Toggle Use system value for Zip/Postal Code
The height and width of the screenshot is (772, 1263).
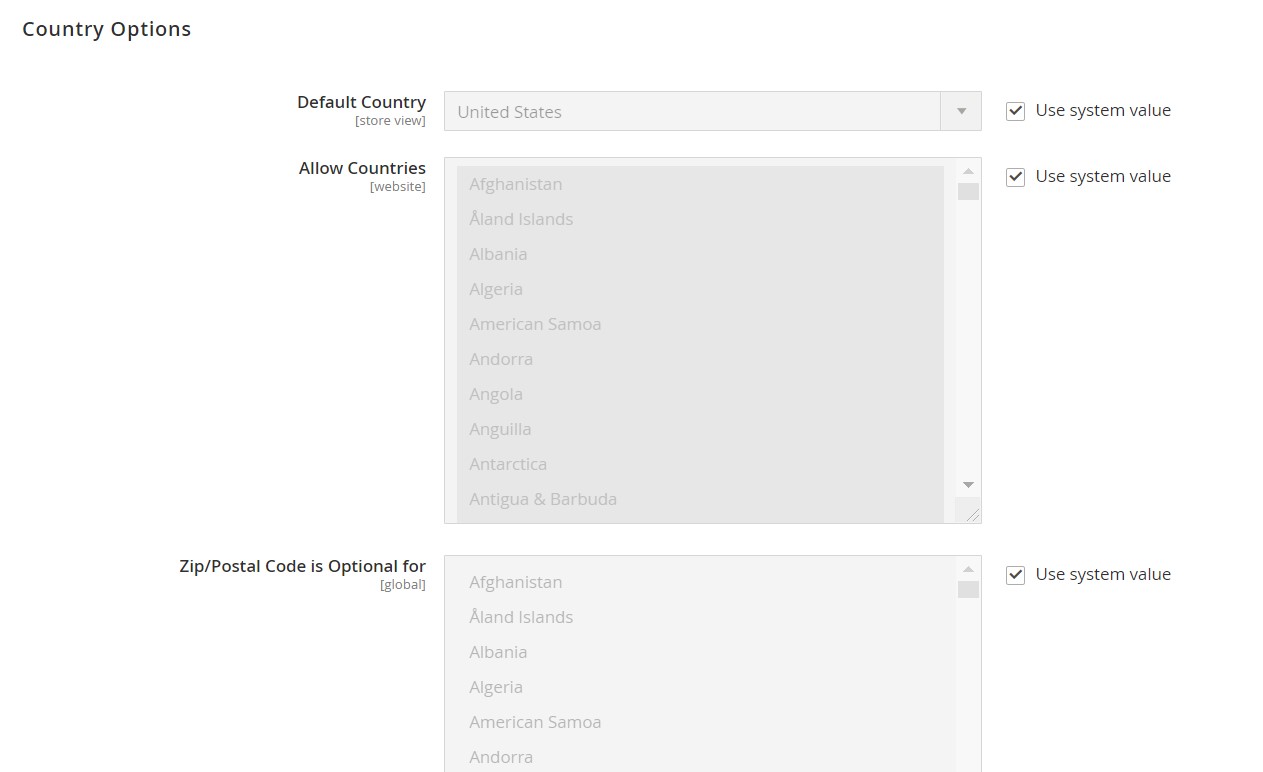coord(1016,575)
